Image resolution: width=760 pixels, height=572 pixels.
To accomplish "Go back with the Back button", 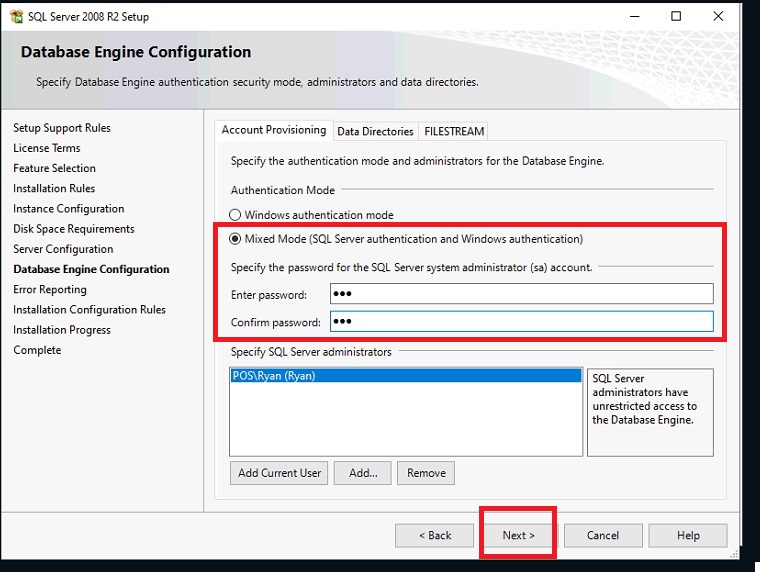I will [x=434, y=535].
